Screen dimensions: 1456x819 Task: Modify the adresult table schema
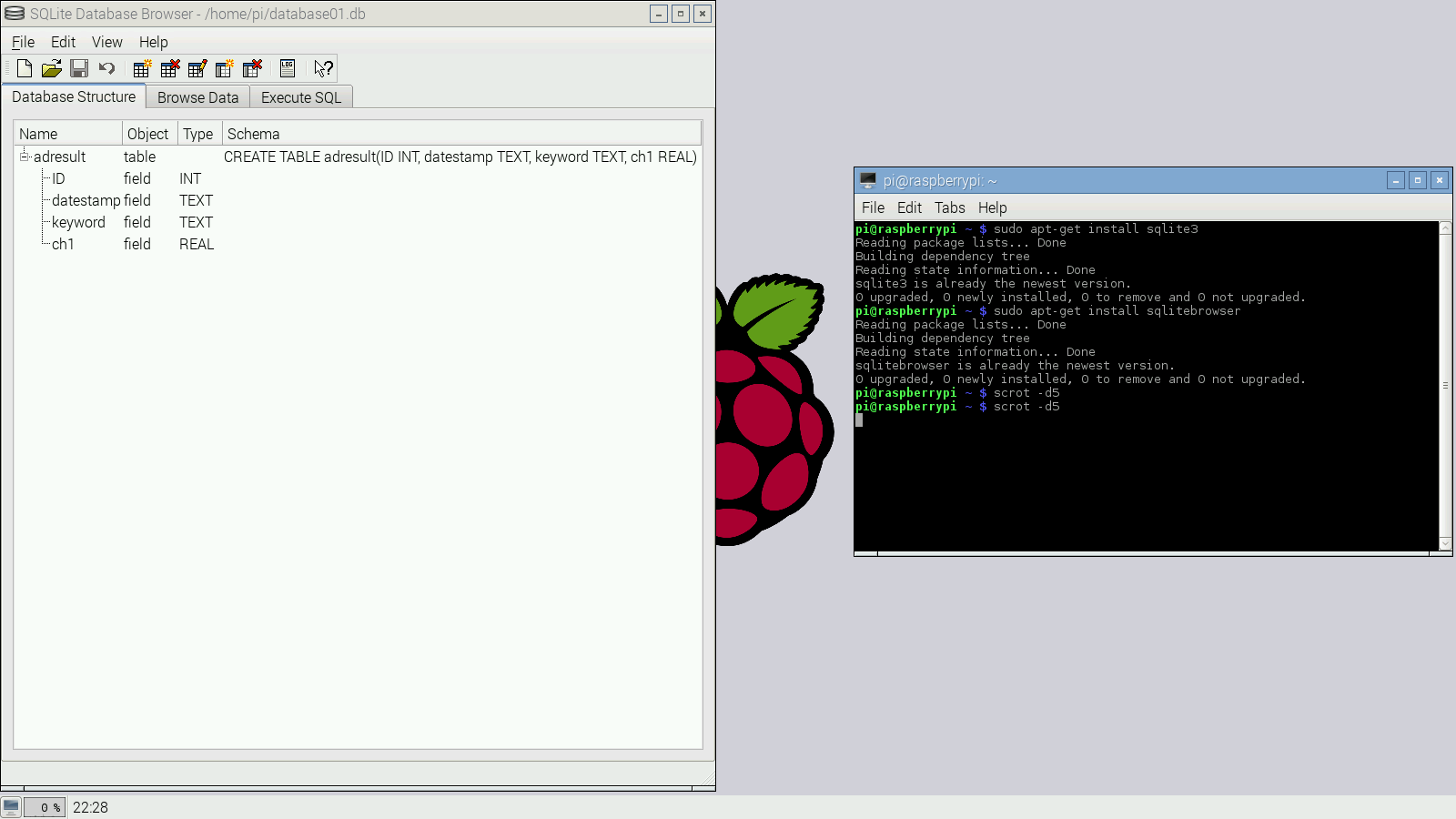[x=197, y=68]
